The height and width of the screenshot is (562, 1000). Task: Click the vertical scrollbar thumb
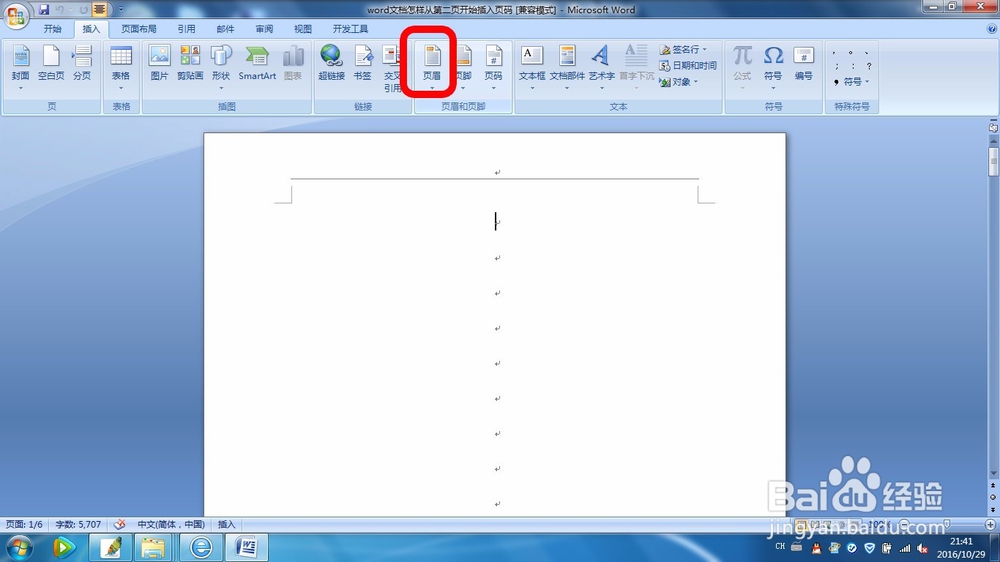(993, 161)
